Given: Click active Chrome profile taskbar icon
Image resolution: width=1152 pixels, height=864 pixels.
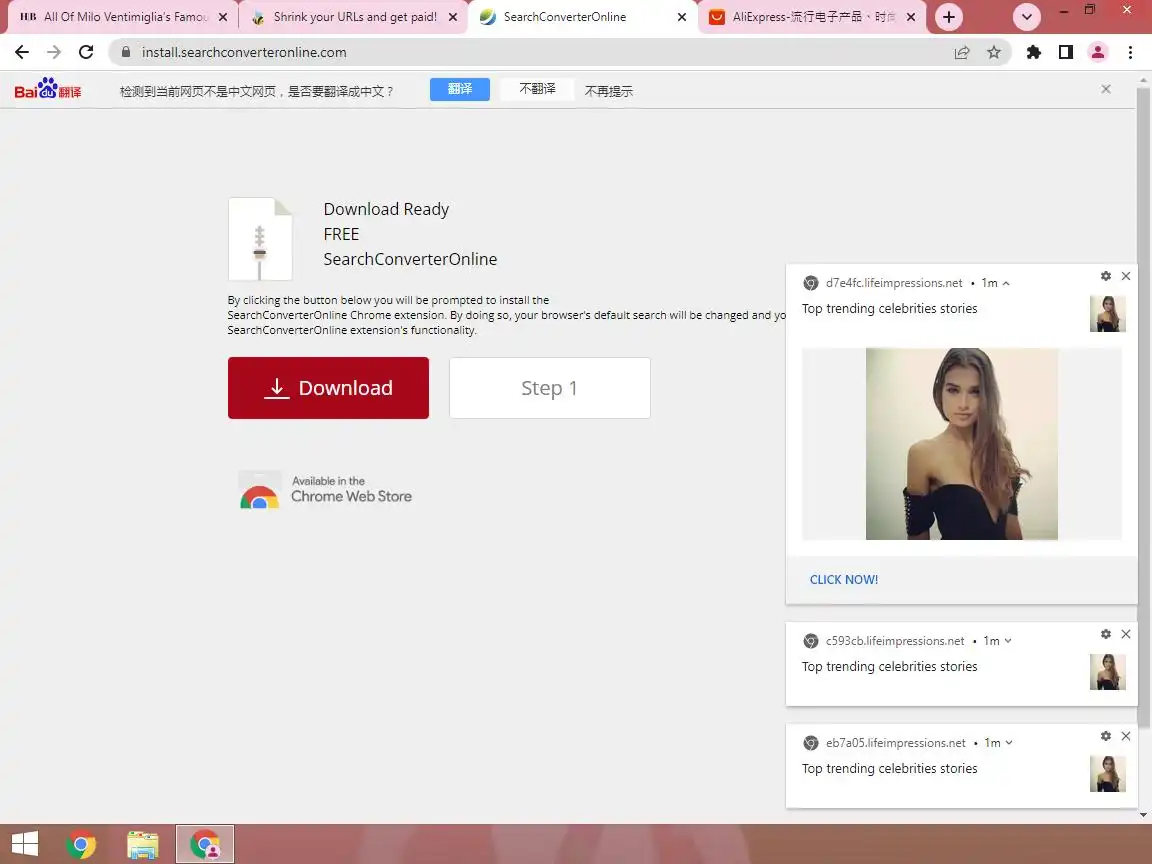Looking at the screenshot, I should pyautogui.click(x=205, y=844).
